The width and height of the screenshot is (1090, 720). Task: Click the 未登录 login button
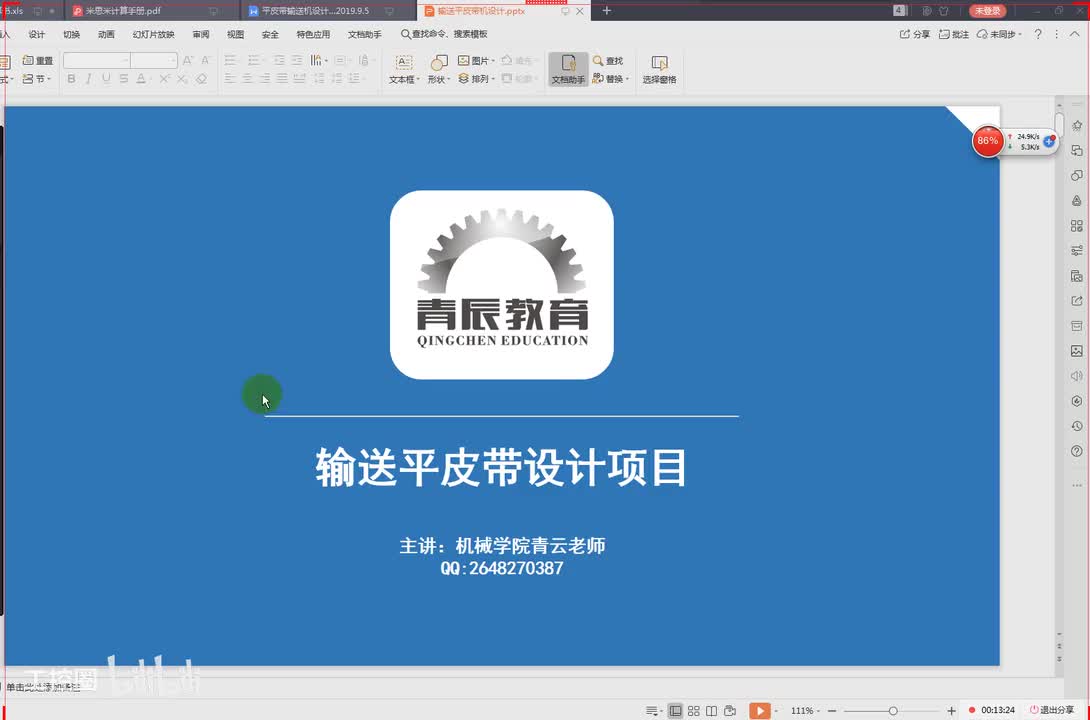987,10
